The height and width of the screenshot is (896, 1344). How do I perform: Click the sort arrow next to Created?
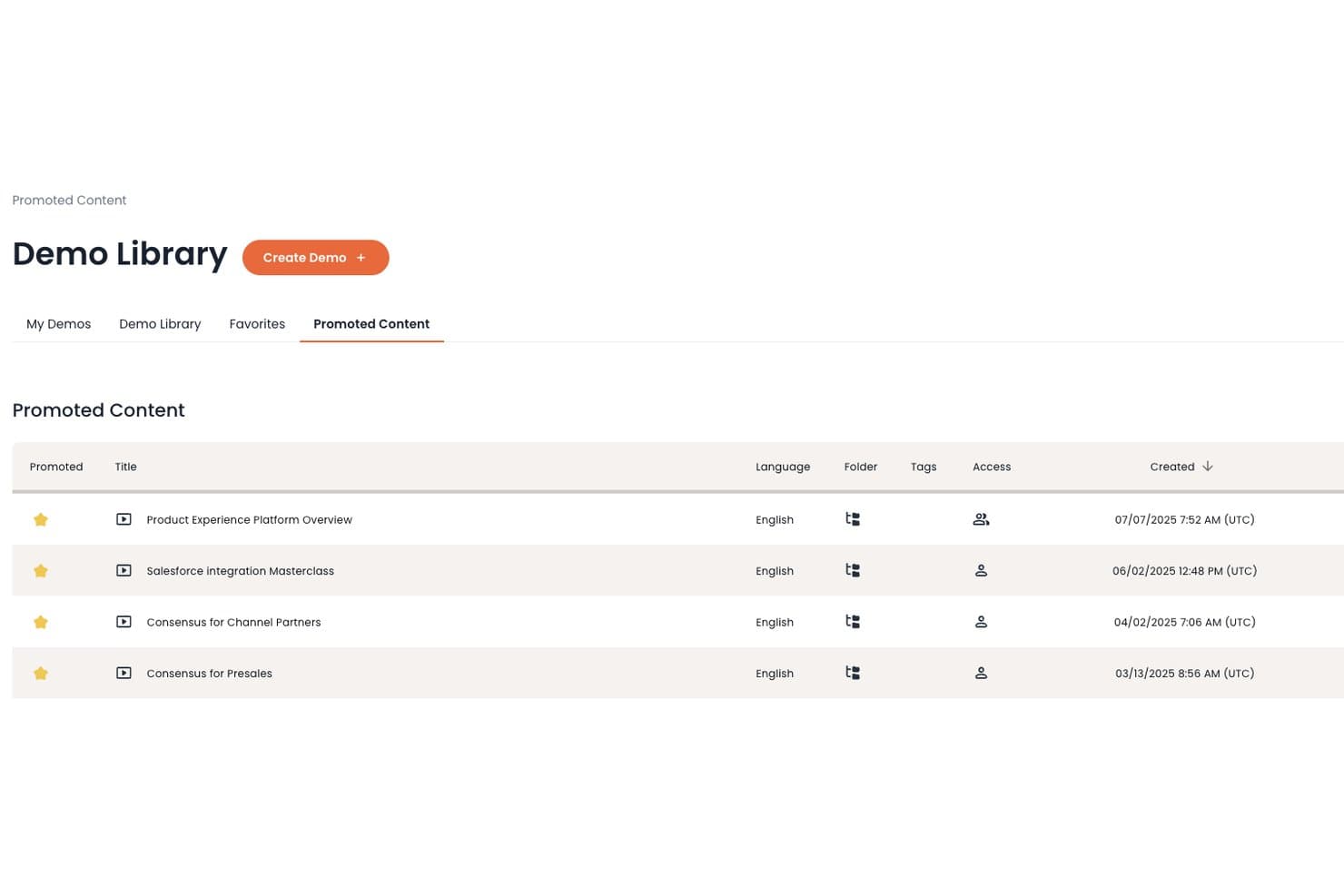(x=1208, y=467)
